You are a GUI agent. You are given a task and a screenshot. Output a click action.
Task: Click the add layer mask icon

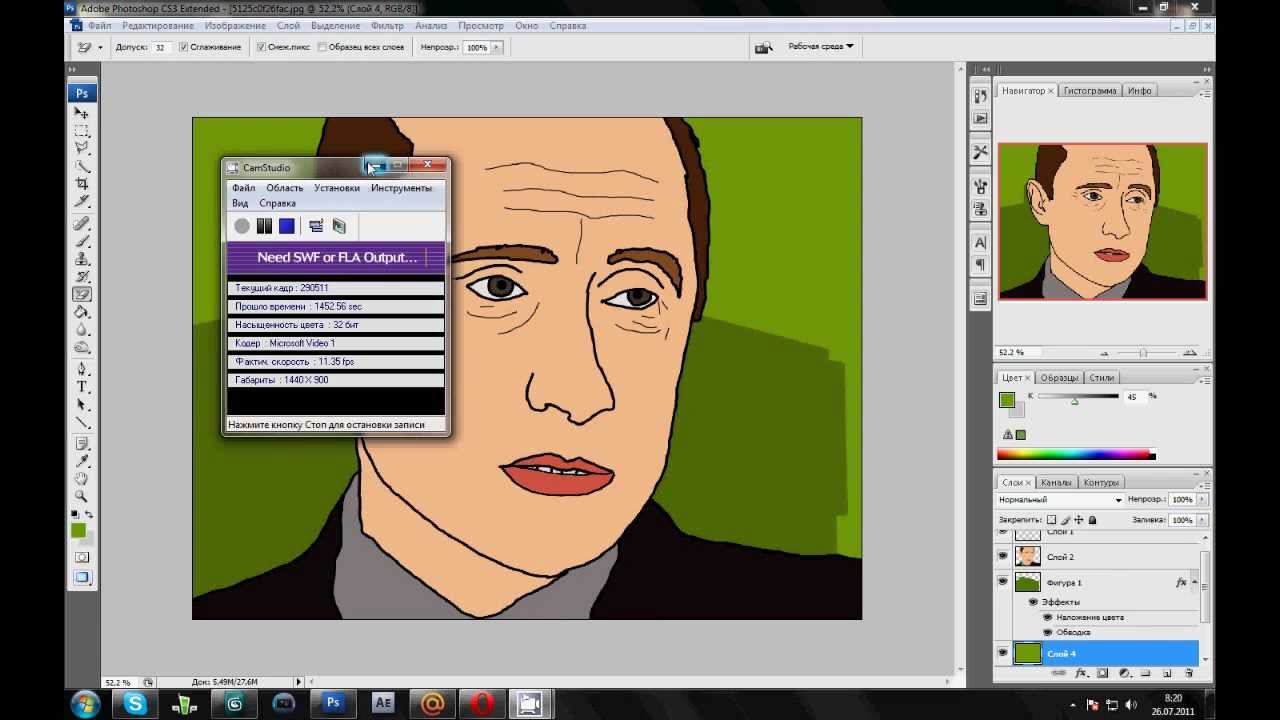[x=1102, y=674]
